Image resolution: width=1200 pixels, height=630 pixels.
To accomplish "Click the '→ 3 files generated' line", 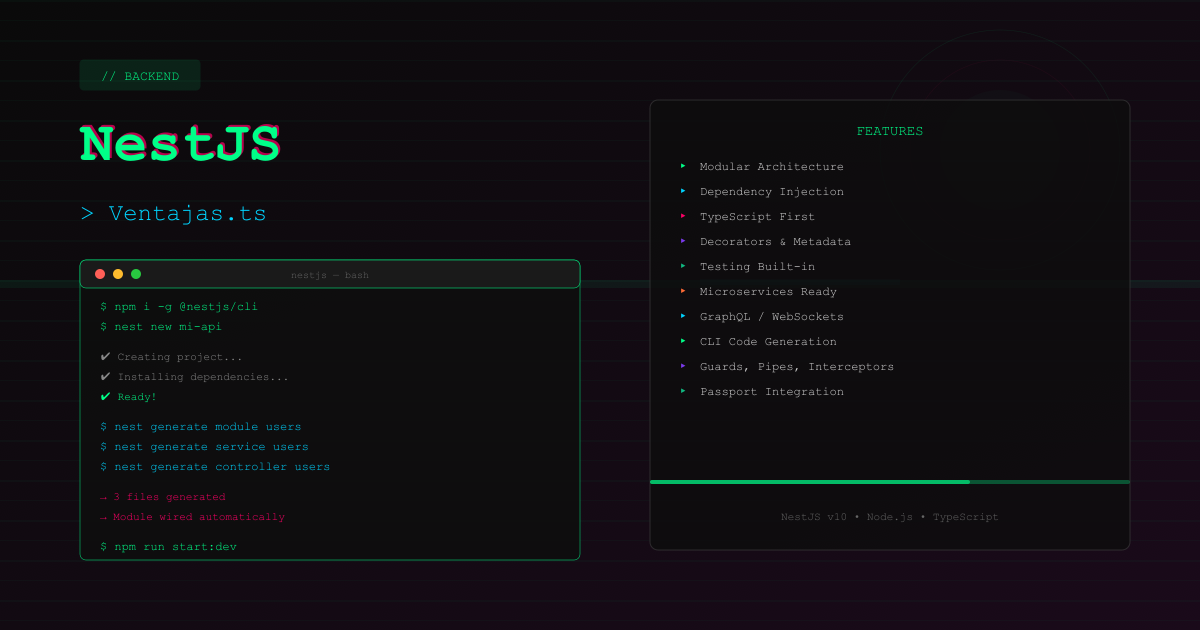I will (163, 497).
